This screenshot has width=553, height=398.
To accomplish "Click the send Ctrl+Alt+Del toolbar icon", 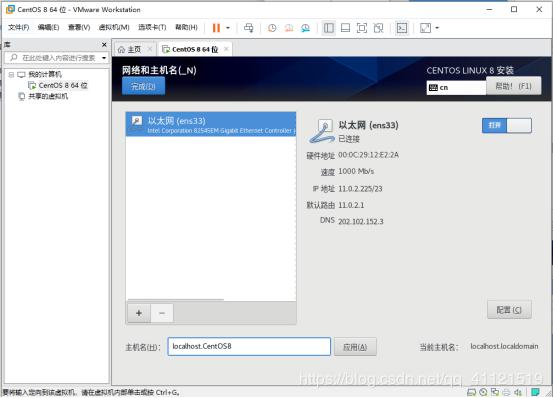I will (x=249, y=28).
